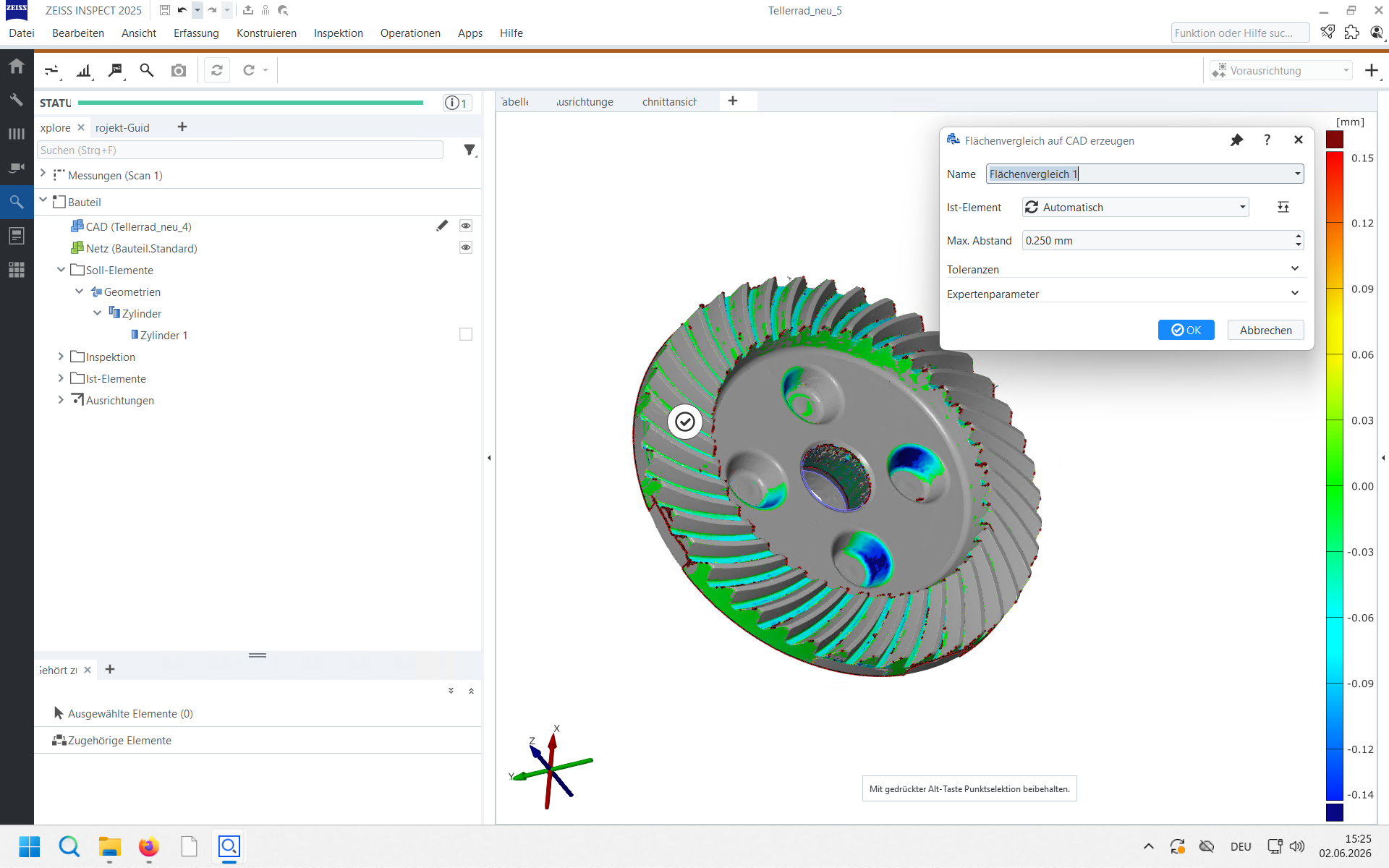This screenshot has height=868, width=1389.
Task: Expand the Inspektion folder
Action: coord(61,356)
